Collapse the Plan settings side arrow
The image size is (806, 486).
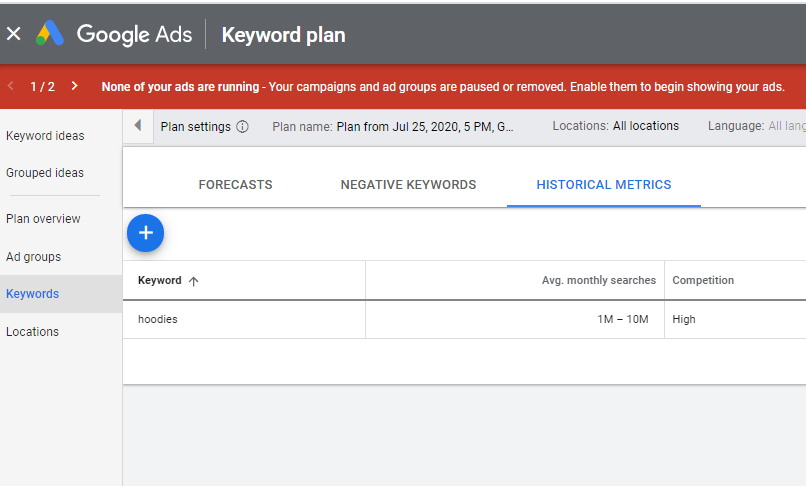click(138, 125)
